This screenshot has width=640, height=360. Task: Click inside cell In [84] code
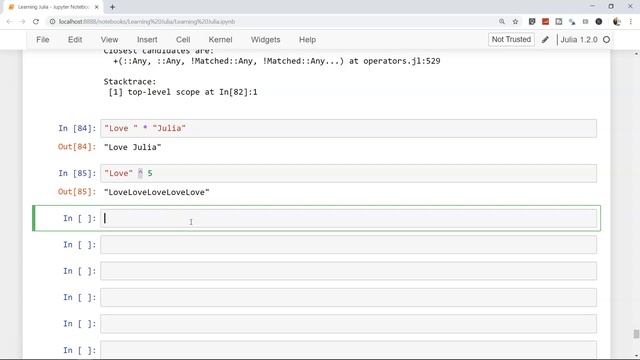click(348, 128)
